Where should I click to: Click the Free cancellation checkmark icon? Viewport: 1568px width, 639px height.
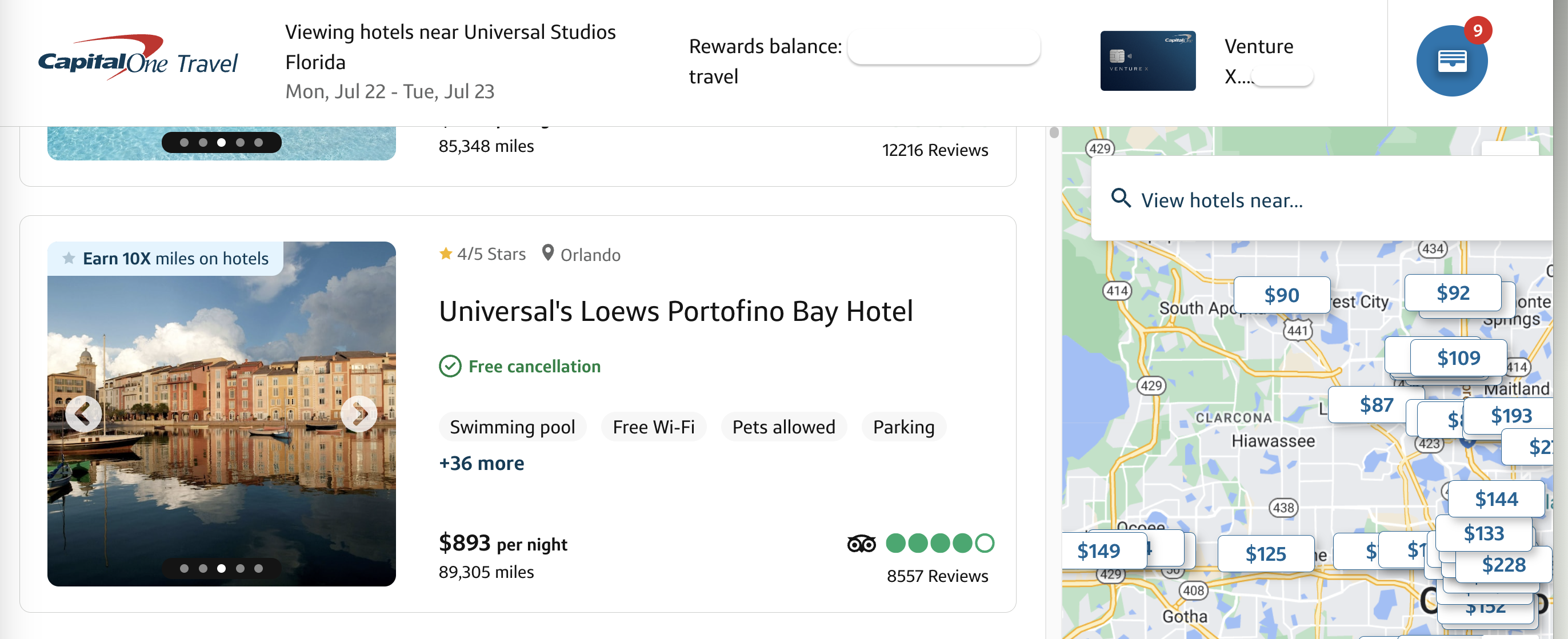click(450, 367)
